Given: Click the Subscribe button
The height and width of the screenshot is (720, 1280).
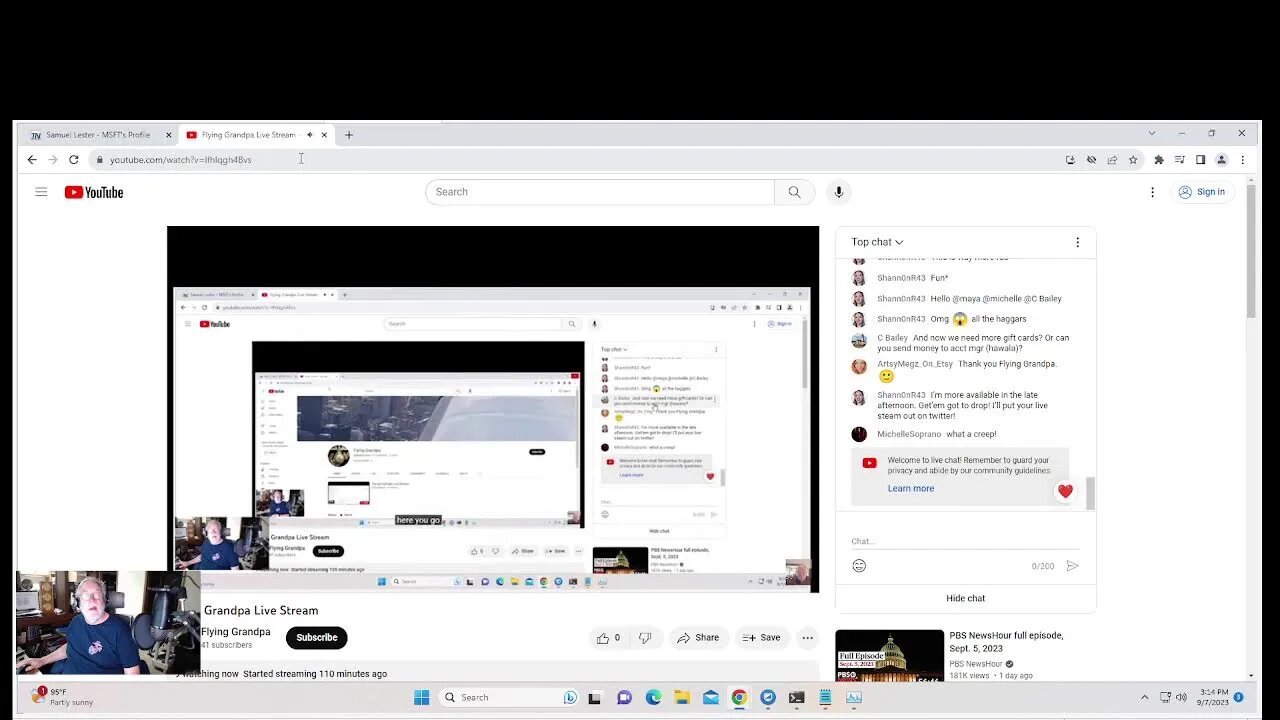Looking at the screenshot, I should [316, 637].
